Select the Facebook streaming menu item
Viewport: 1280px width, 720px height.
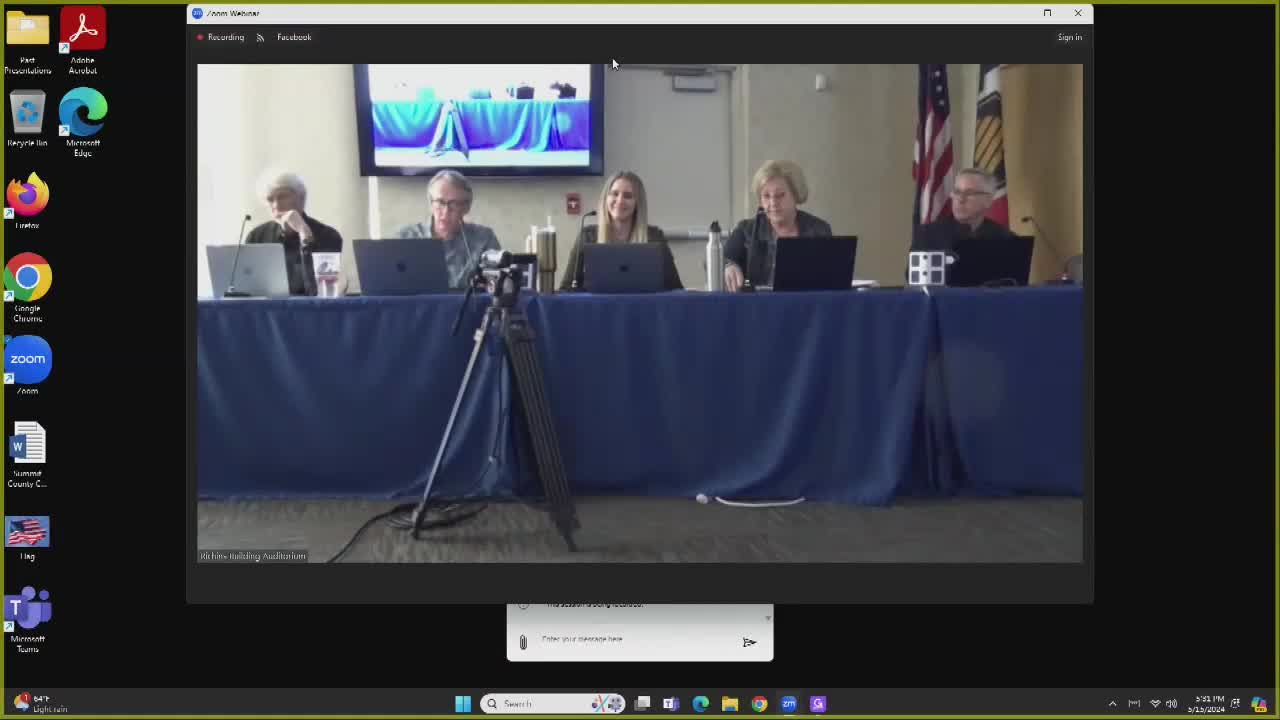pyautogui.click(x=294, y=37)
